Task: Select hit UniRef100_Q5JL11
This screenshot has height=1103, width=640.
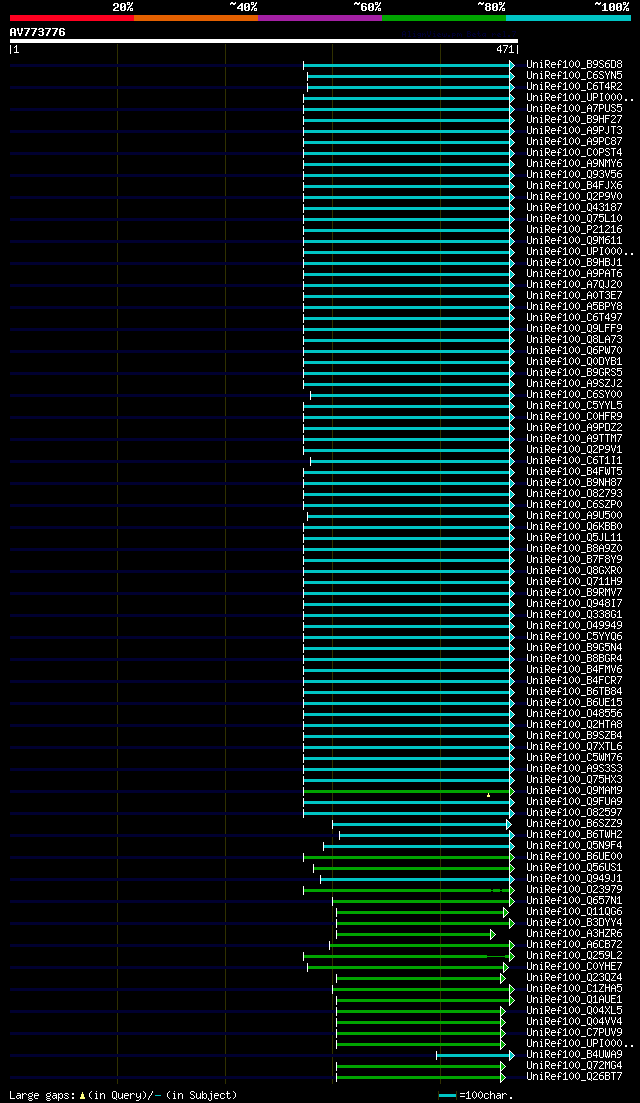Action: [x=574, y=537]
